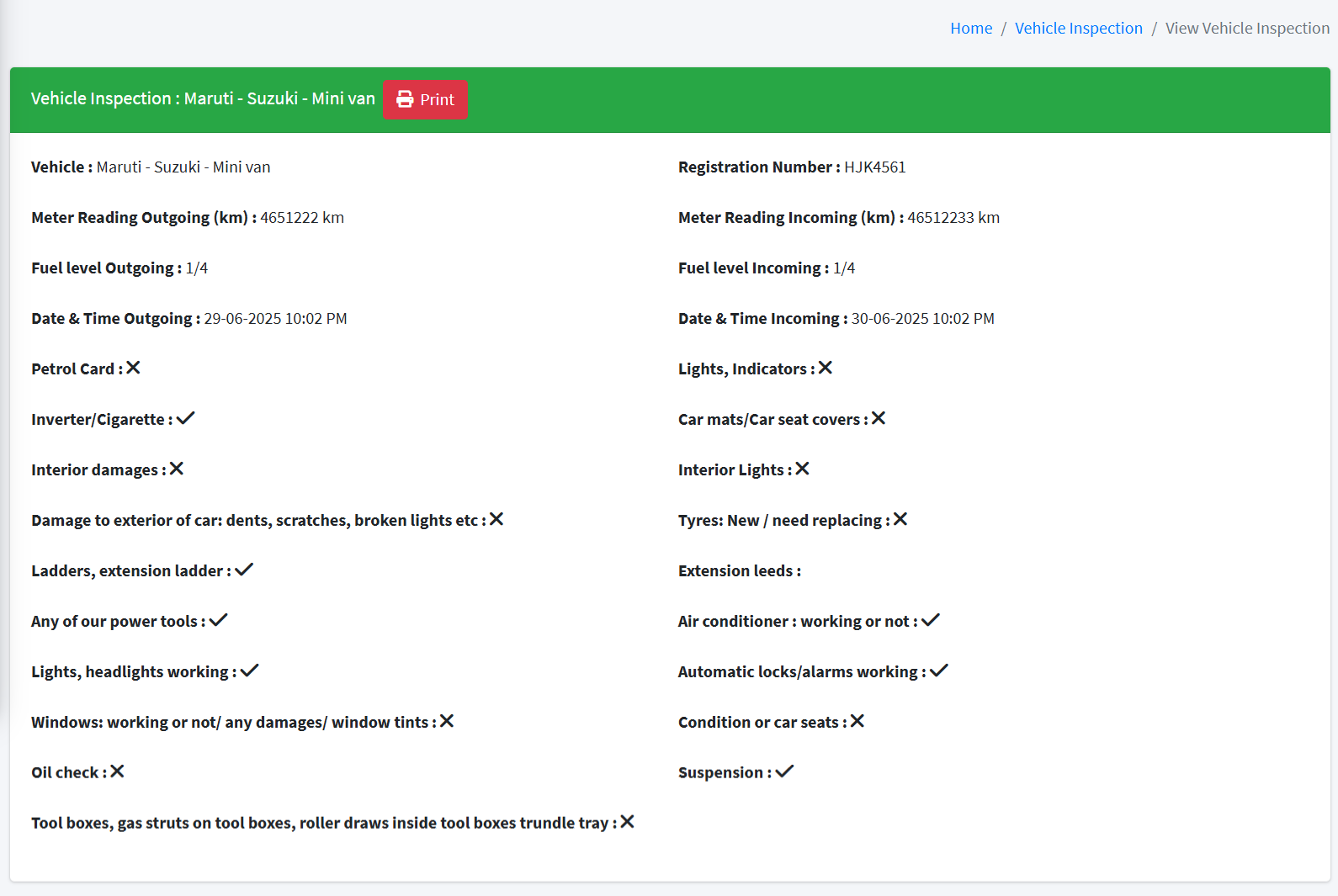The image size is (1338, 896).
Task: Click cross icon beside Condition or car seats
Action: [857, 721]
